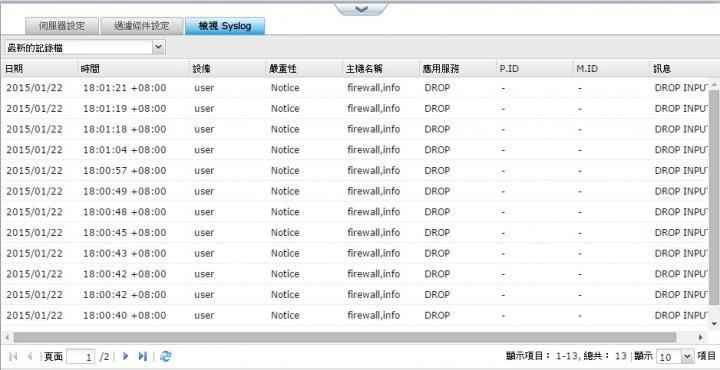Sort by the 嚴重性 column header
This screenshot has width=720, height=370.
click(x=304, y=69)
